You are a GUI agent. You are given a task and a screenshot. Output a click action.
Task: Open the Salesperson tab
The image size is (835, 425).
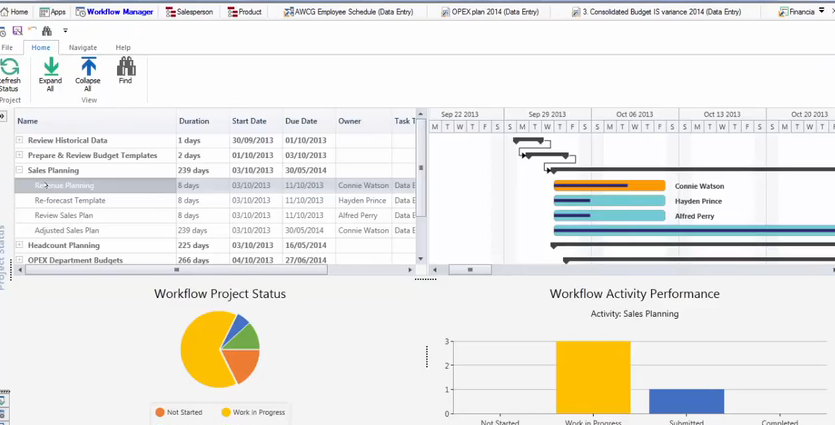(x=189, y=12)
